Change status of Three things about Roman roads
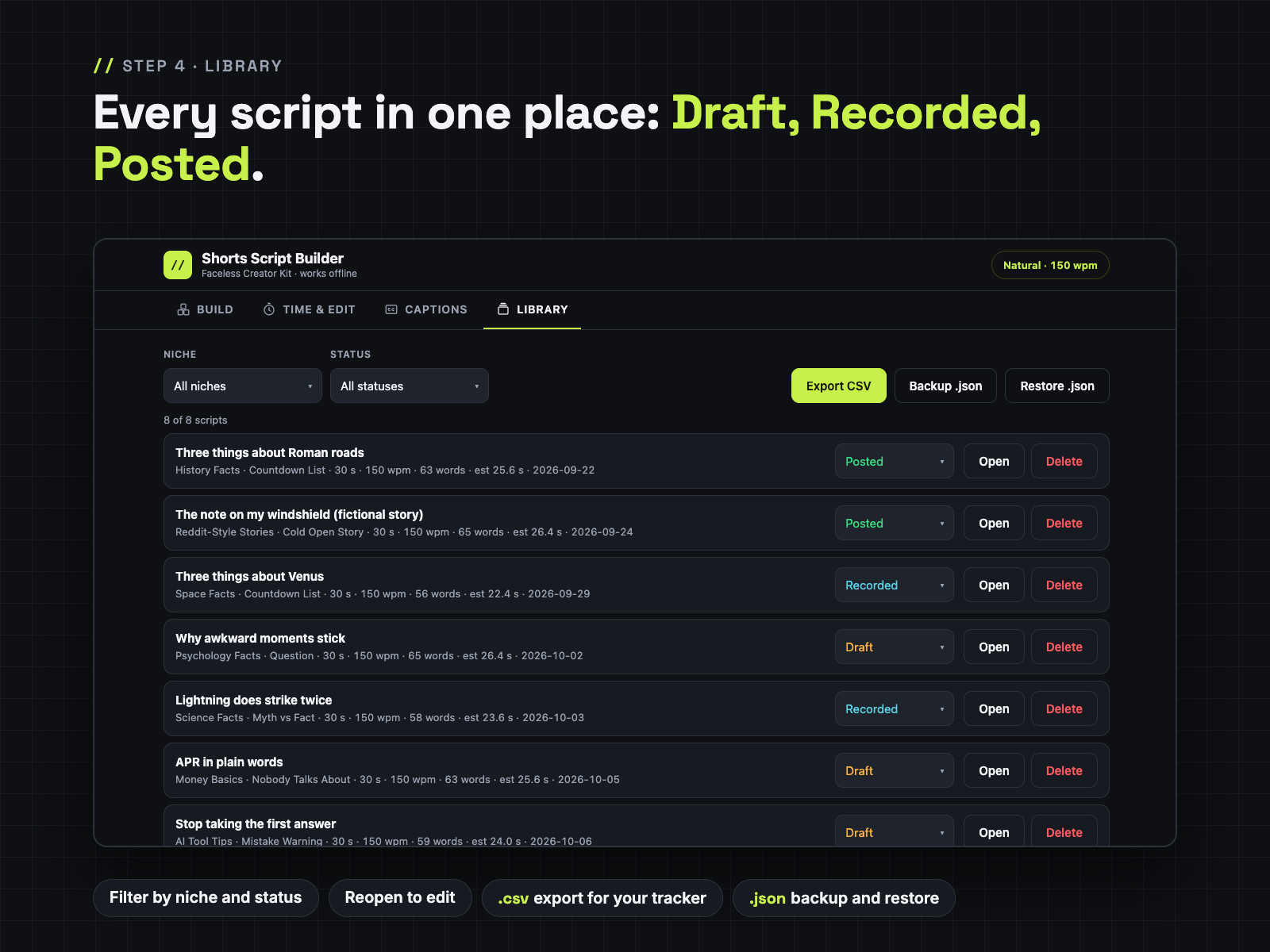This screenshot has height=952, width=1270. coord(895,461)
